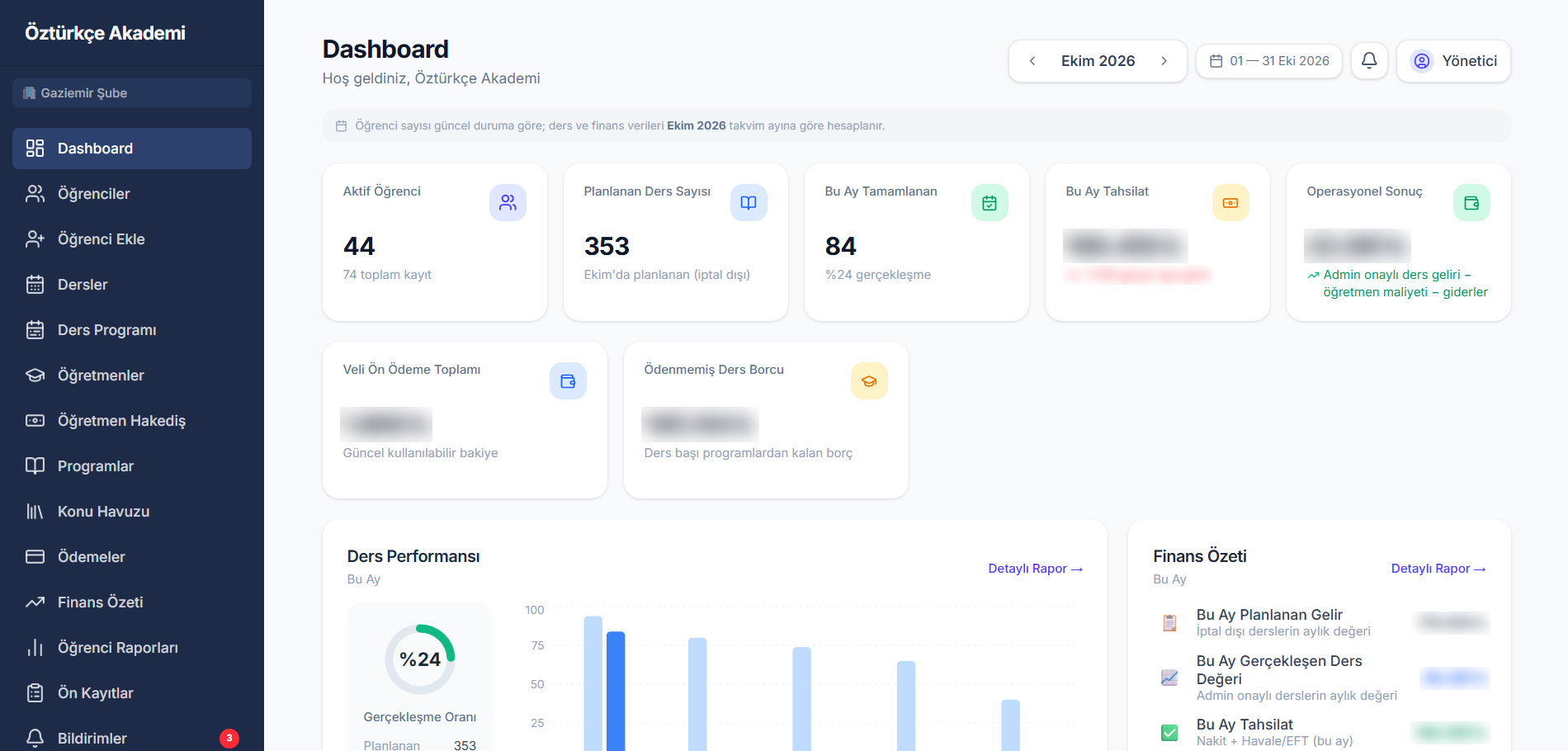Image resolution: width=1568 pixels, height=751 pixels.
Task: Go to Dersler section
Action: click(132, 285)
